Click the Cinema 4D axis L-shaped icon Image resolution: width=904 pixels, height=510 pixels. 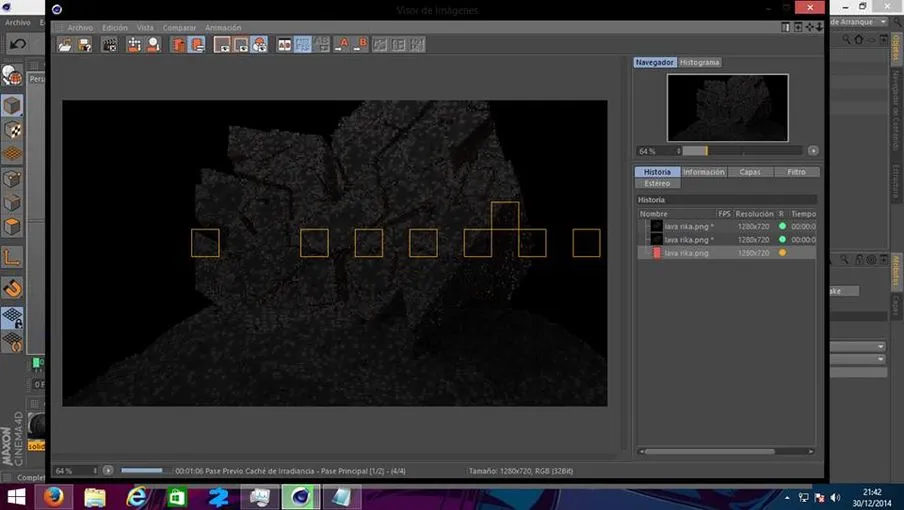click(x=12, y=257)
